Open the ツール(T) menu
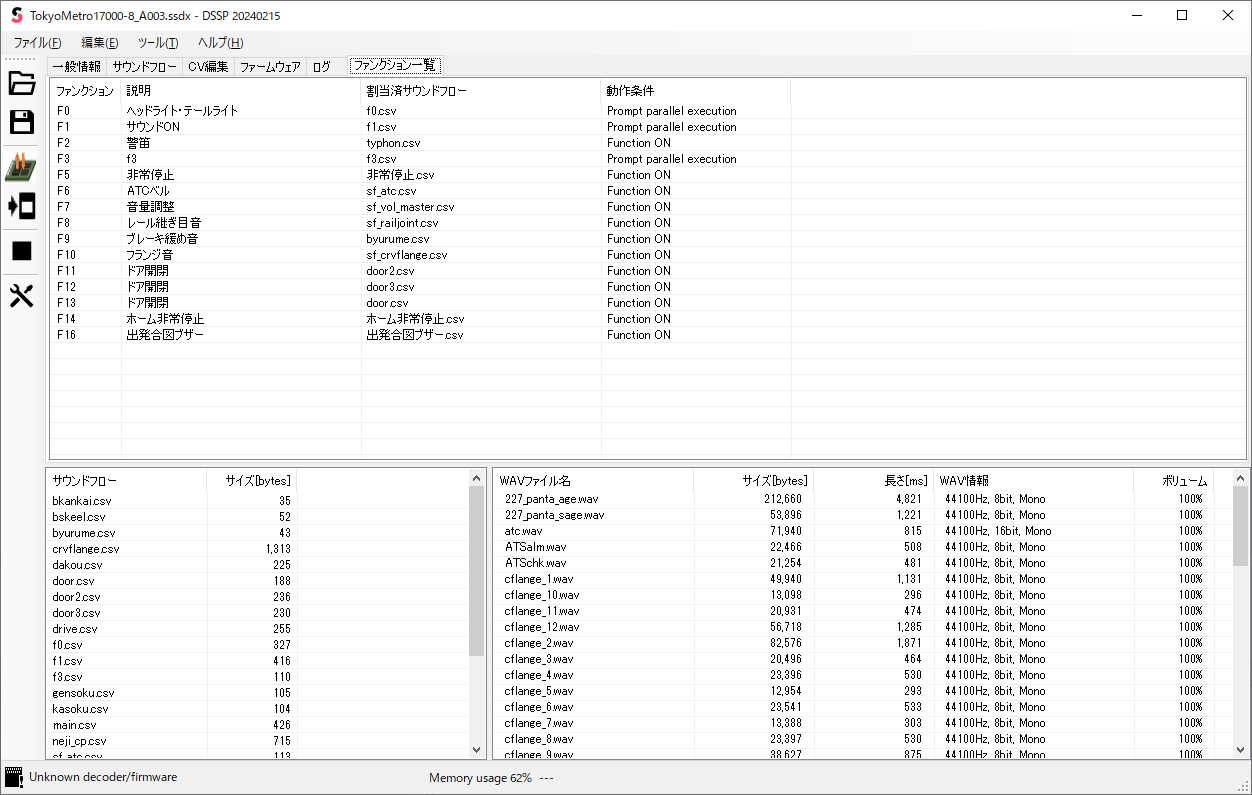1252x795 pixels. [158, 43]
